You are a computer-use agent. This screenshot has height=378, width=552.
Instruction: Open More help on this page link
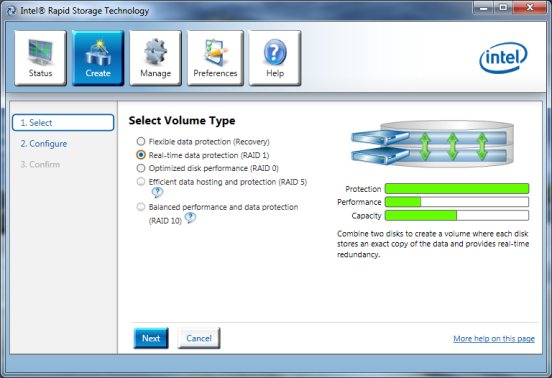(494, 339)
